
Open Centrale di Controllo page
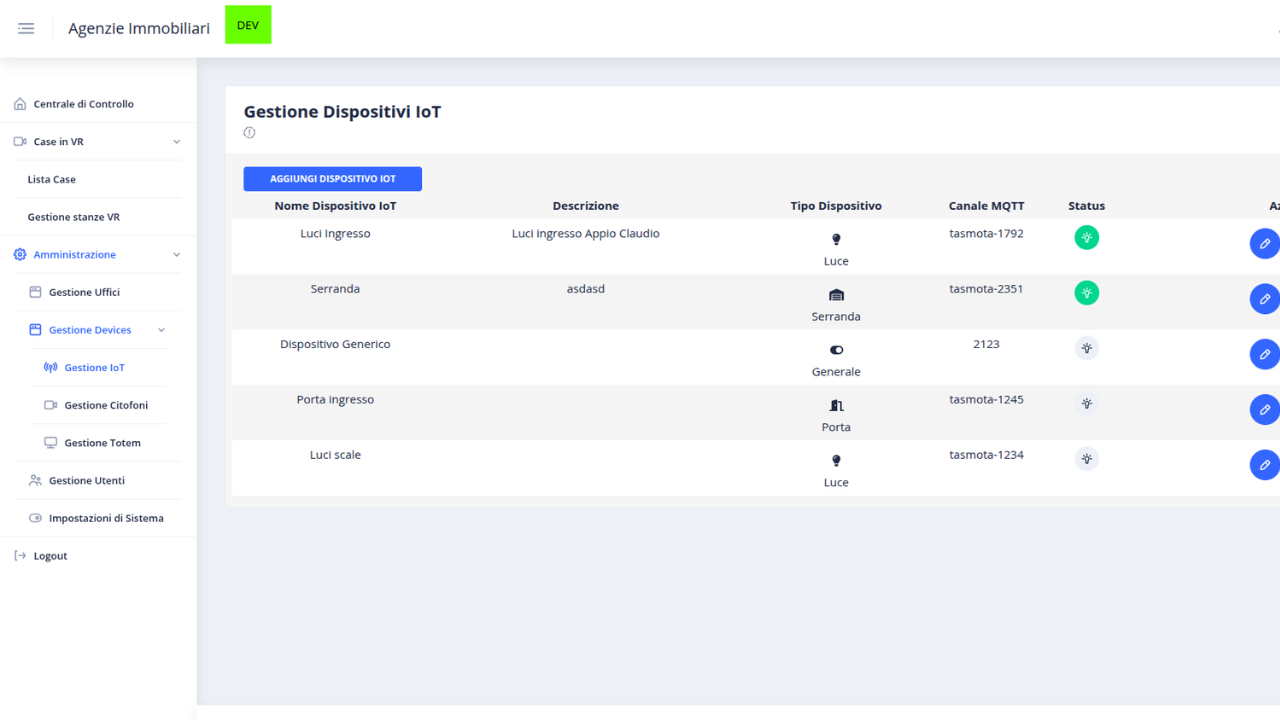83,104
